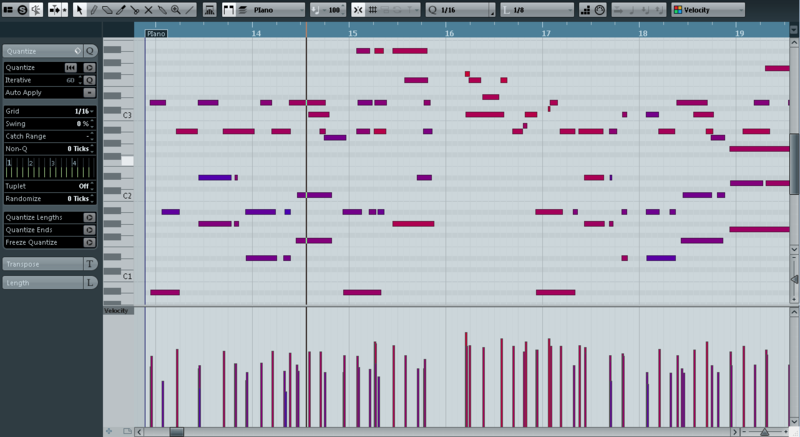This screenshot has height=437, width=800.
Task: Select the Line tool
Action: 189,10
